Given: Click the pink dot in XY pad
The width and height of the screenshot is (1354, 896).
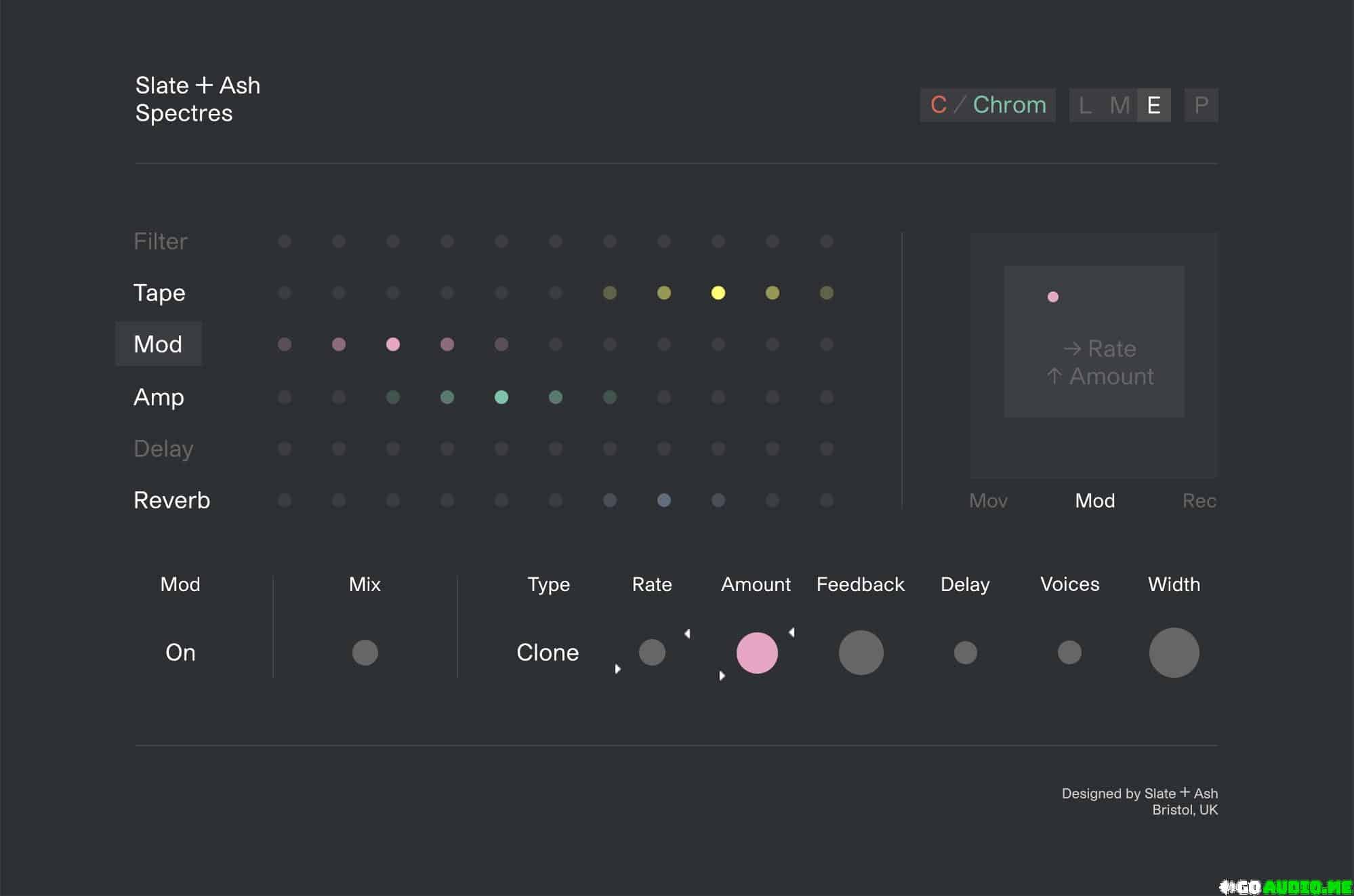Looking at the screenshot, I should (1052, 297).
